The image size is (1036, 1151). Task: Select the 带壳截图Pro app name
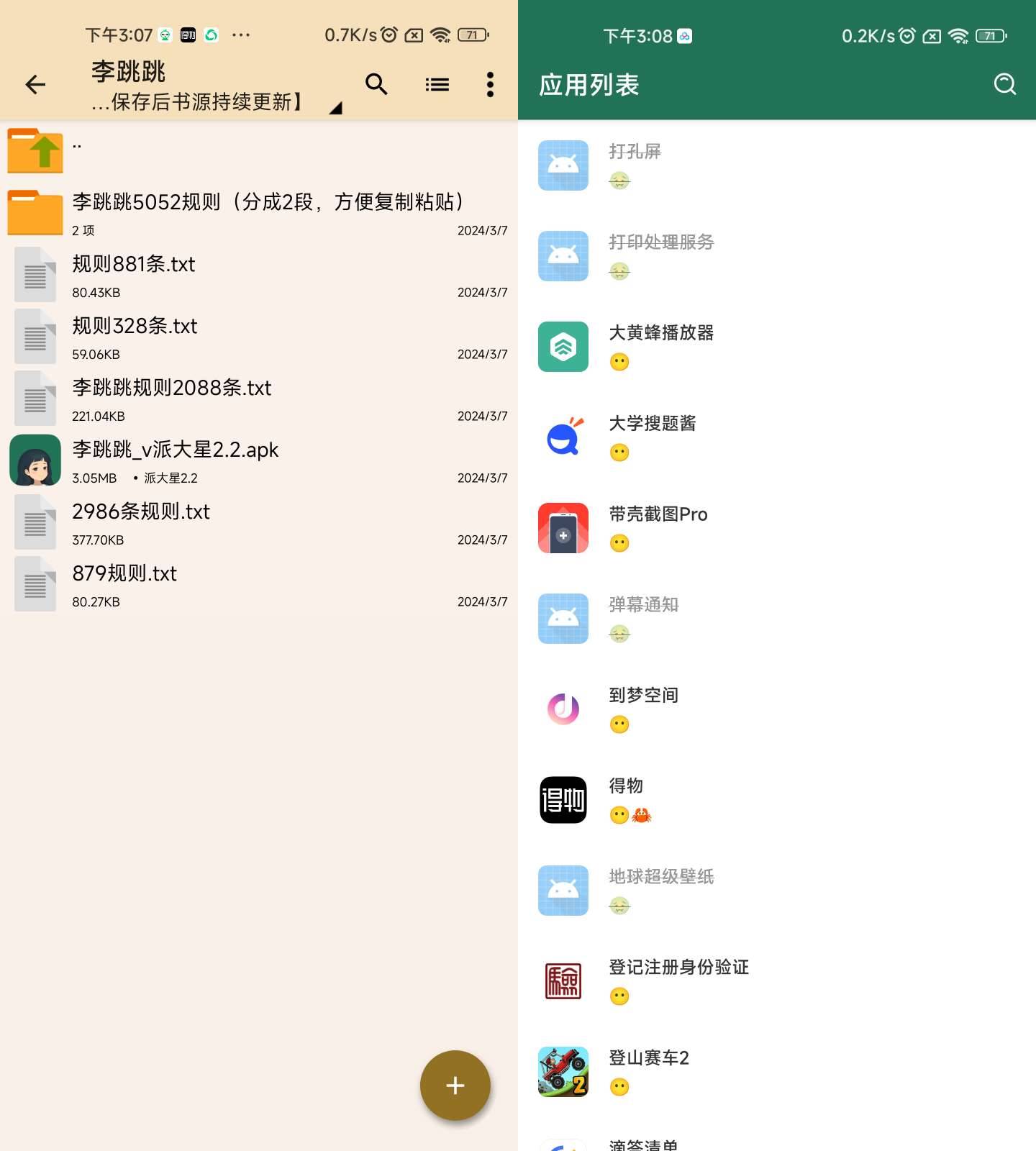pos(658,514)
